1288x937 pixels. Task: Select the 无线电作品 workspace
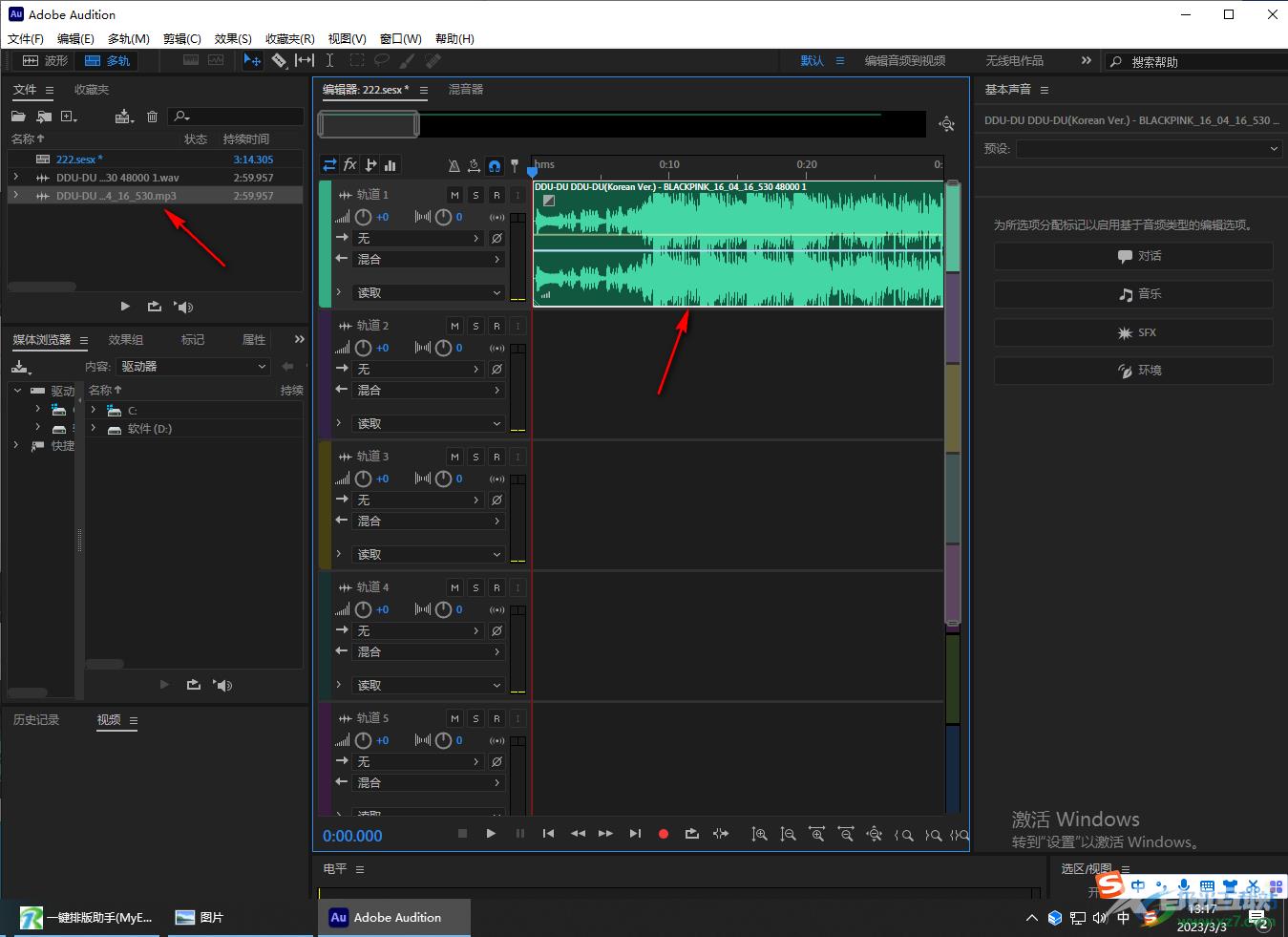1014,60
